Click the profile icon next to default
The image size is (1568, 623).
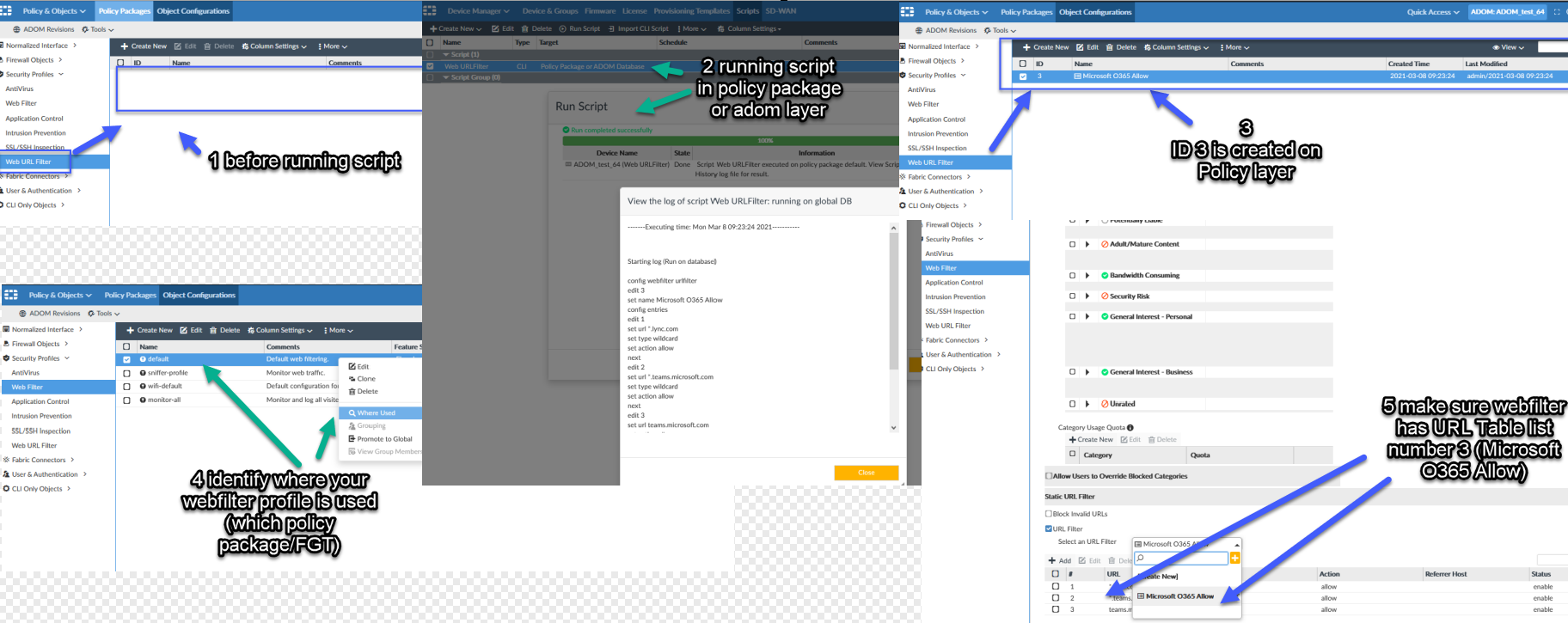click(x=143, y=359)
